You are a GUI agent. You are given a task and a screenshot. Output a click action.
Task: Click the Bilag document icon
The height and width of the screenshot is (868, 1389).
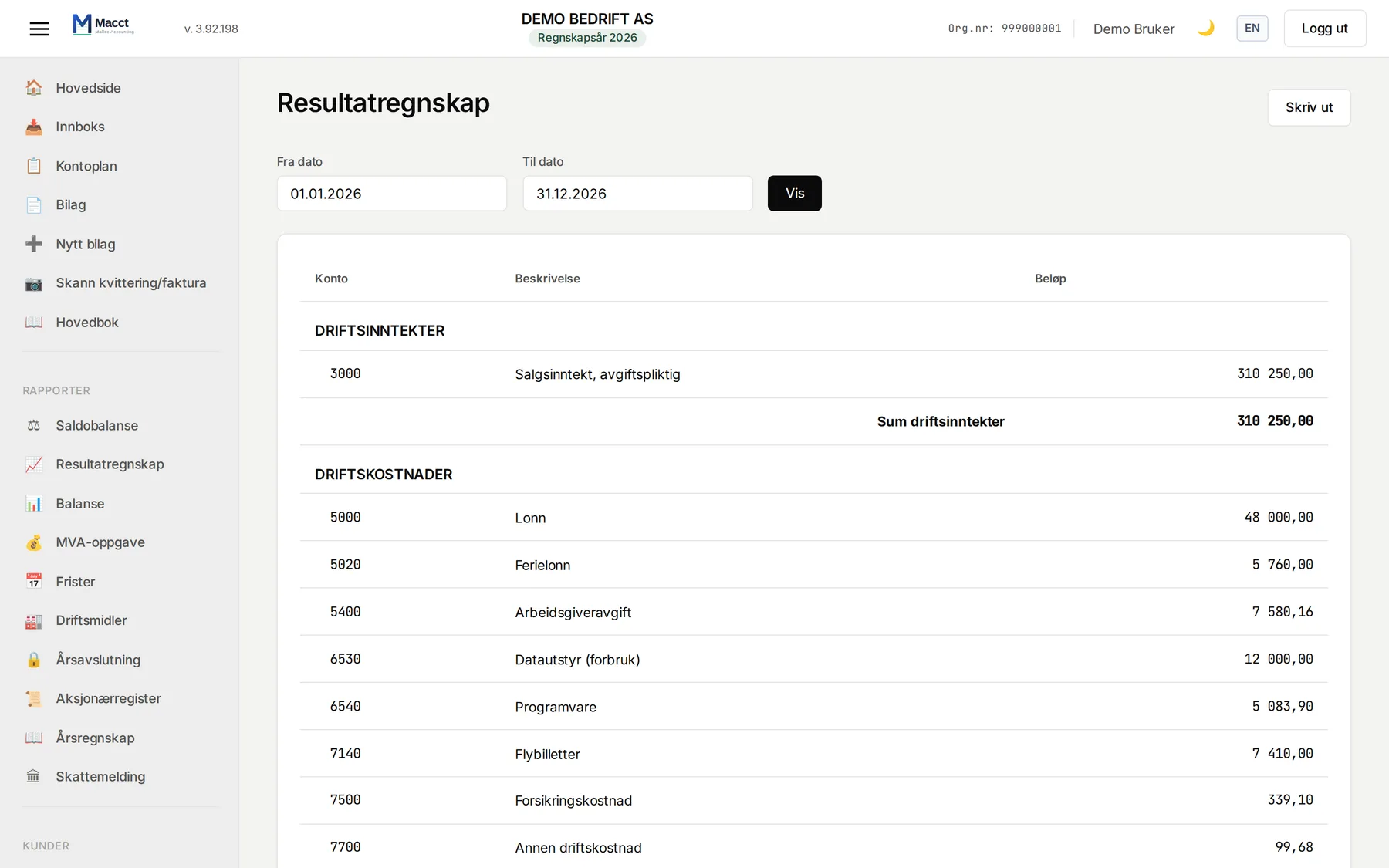point(34,204)
